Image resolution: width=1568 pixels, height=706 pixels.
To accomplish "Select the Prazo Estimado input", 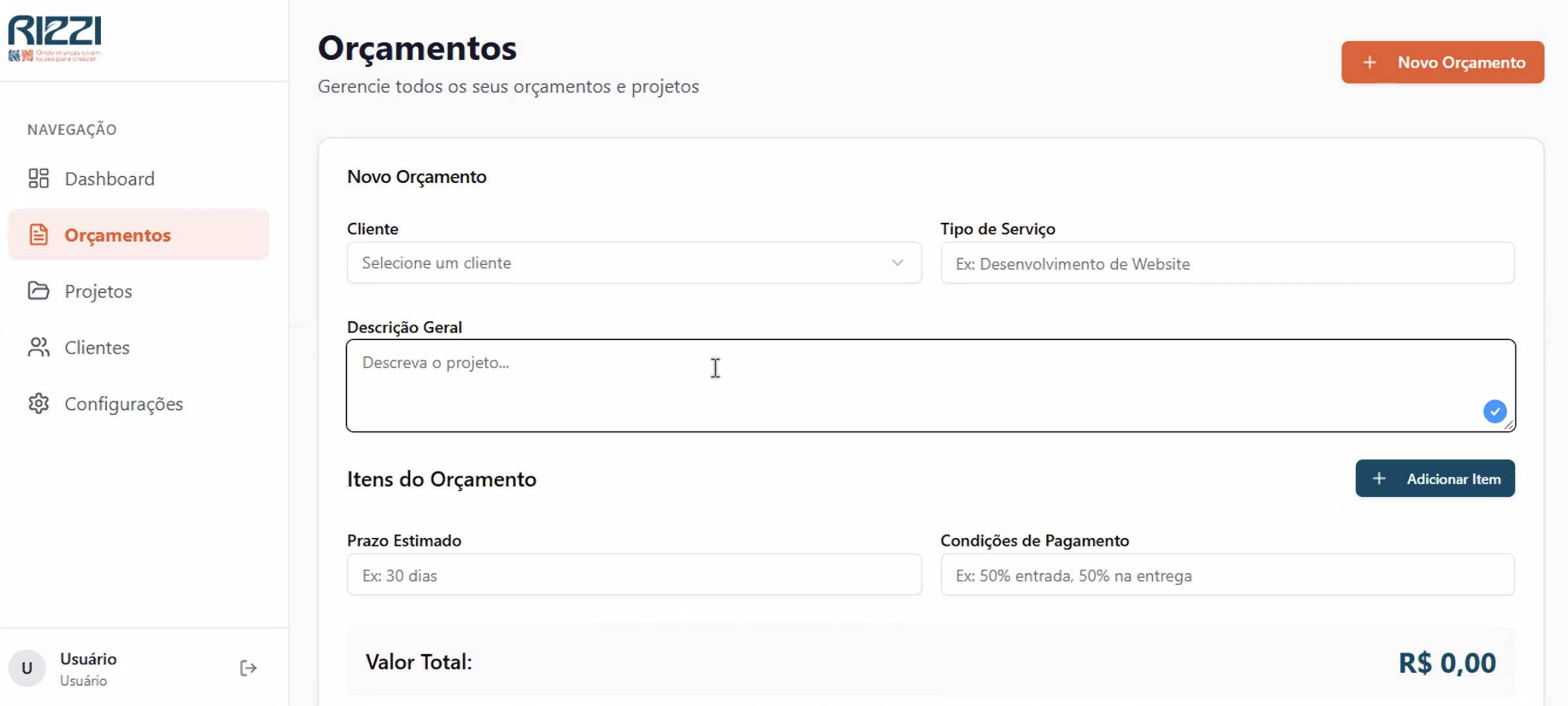I will click(x=634, y=575).
